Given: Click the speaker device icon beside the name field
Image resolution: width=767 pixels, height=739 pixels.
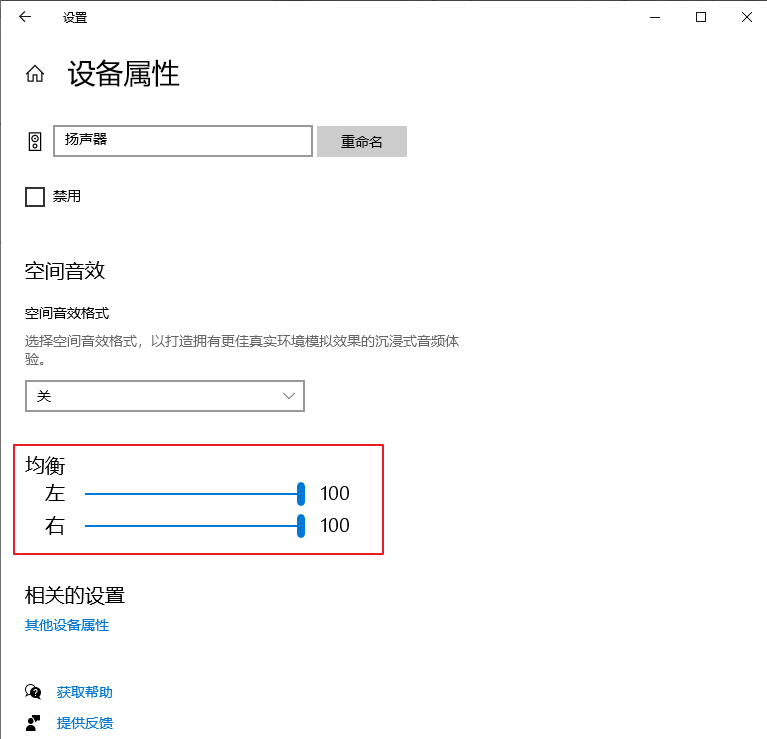Looking at the screenshot, I should tap(35, 141).
